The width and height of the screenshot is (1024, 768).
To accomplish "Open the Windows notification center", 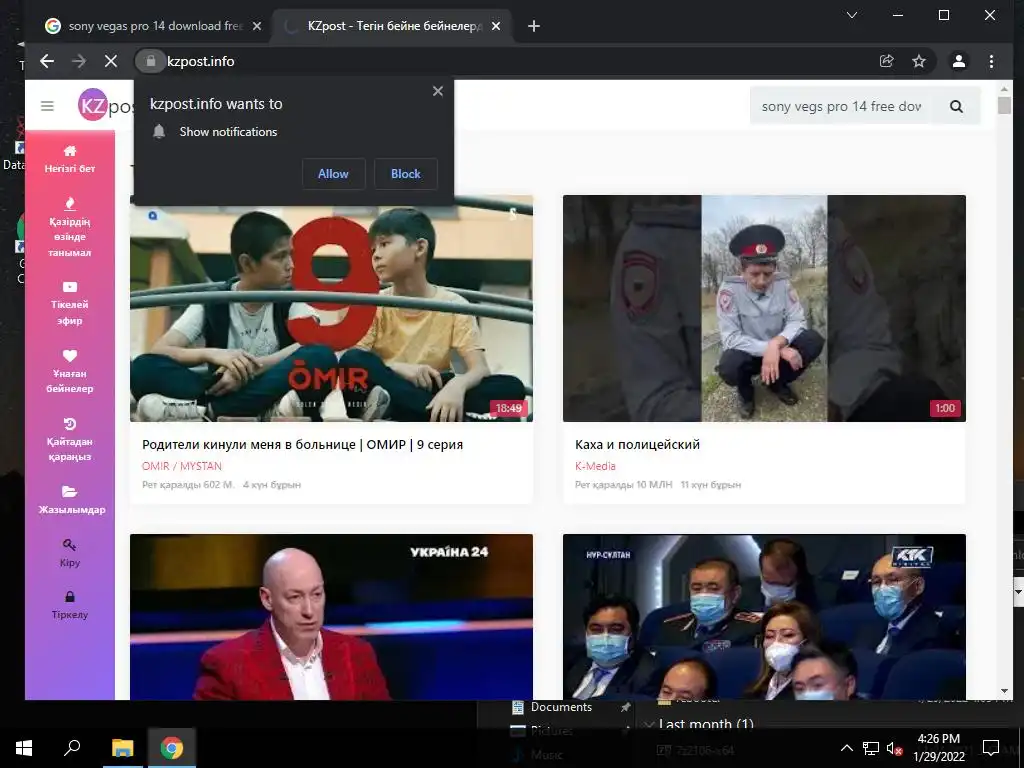I will tap(991, 748).
